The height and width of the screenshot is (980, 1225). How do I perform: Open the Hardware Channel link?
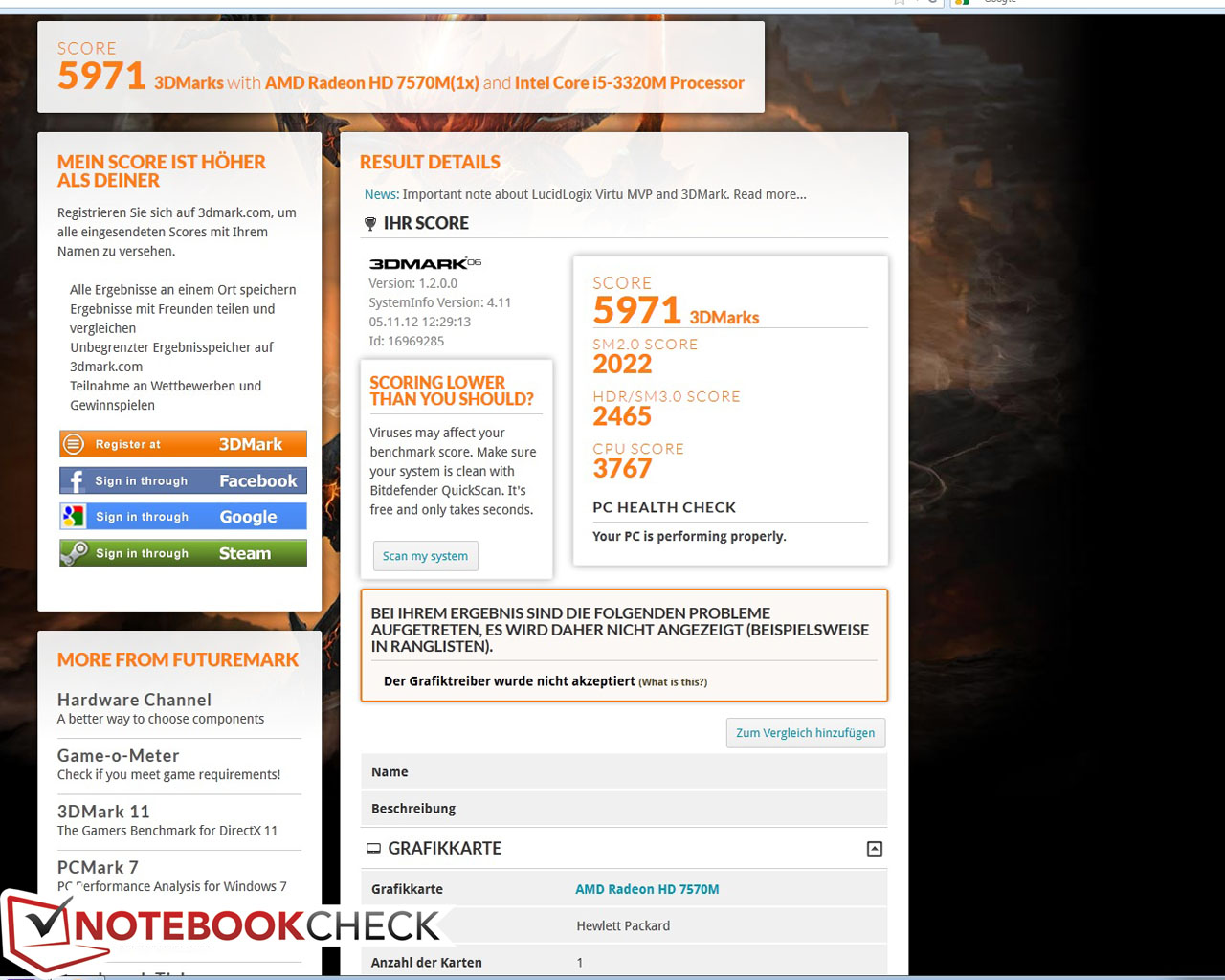tap(134, 700)
